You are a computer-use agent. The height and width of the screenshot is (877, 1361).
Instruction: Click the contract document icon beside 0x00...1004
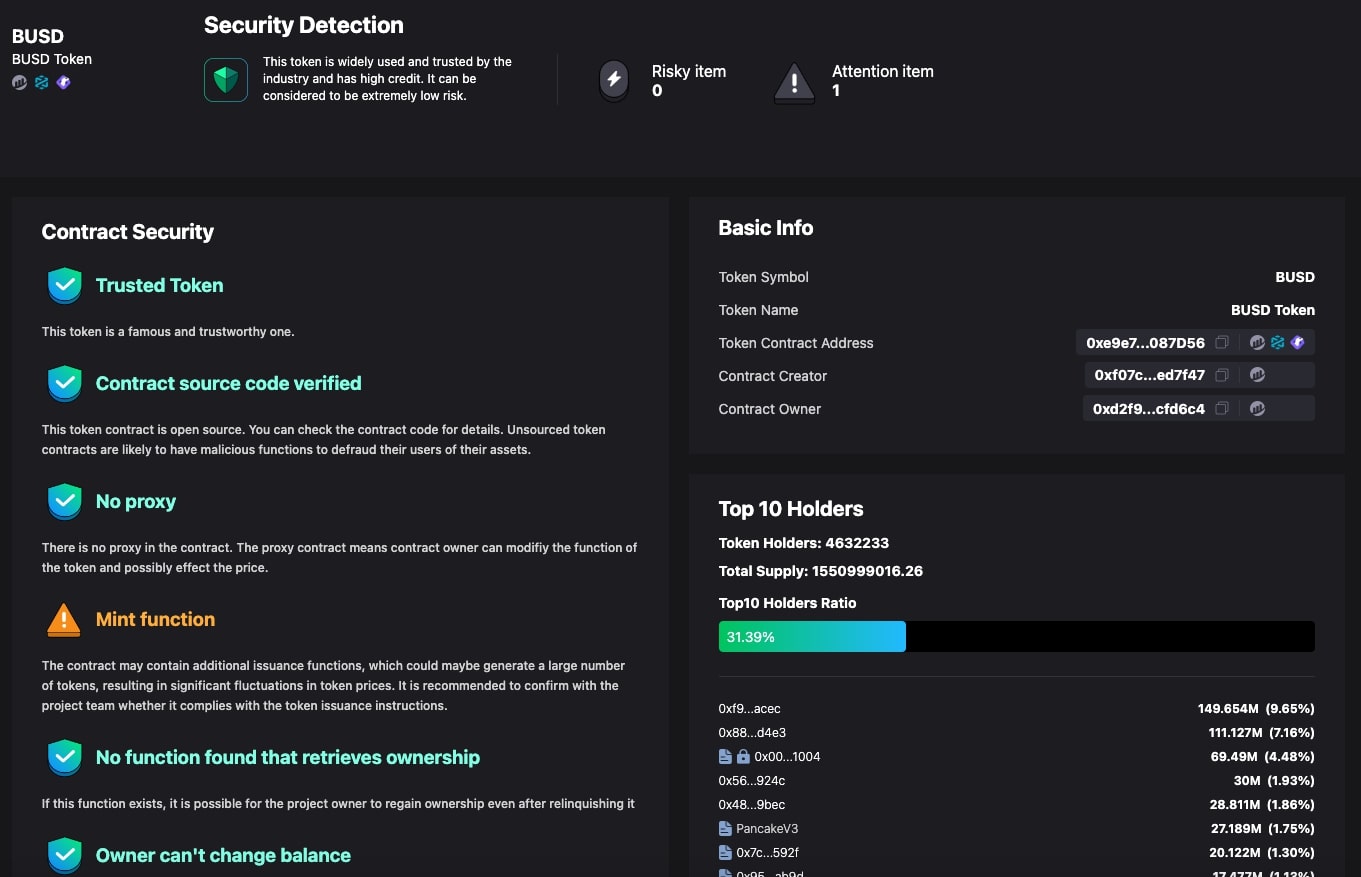(725, 757)
